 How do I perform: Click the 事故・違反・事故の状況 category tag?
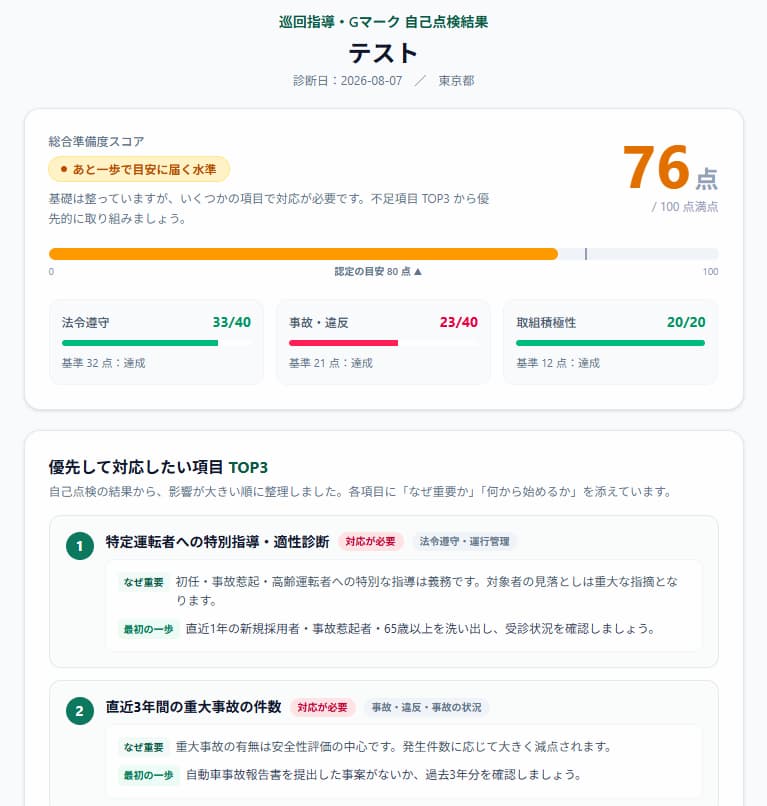427,707
